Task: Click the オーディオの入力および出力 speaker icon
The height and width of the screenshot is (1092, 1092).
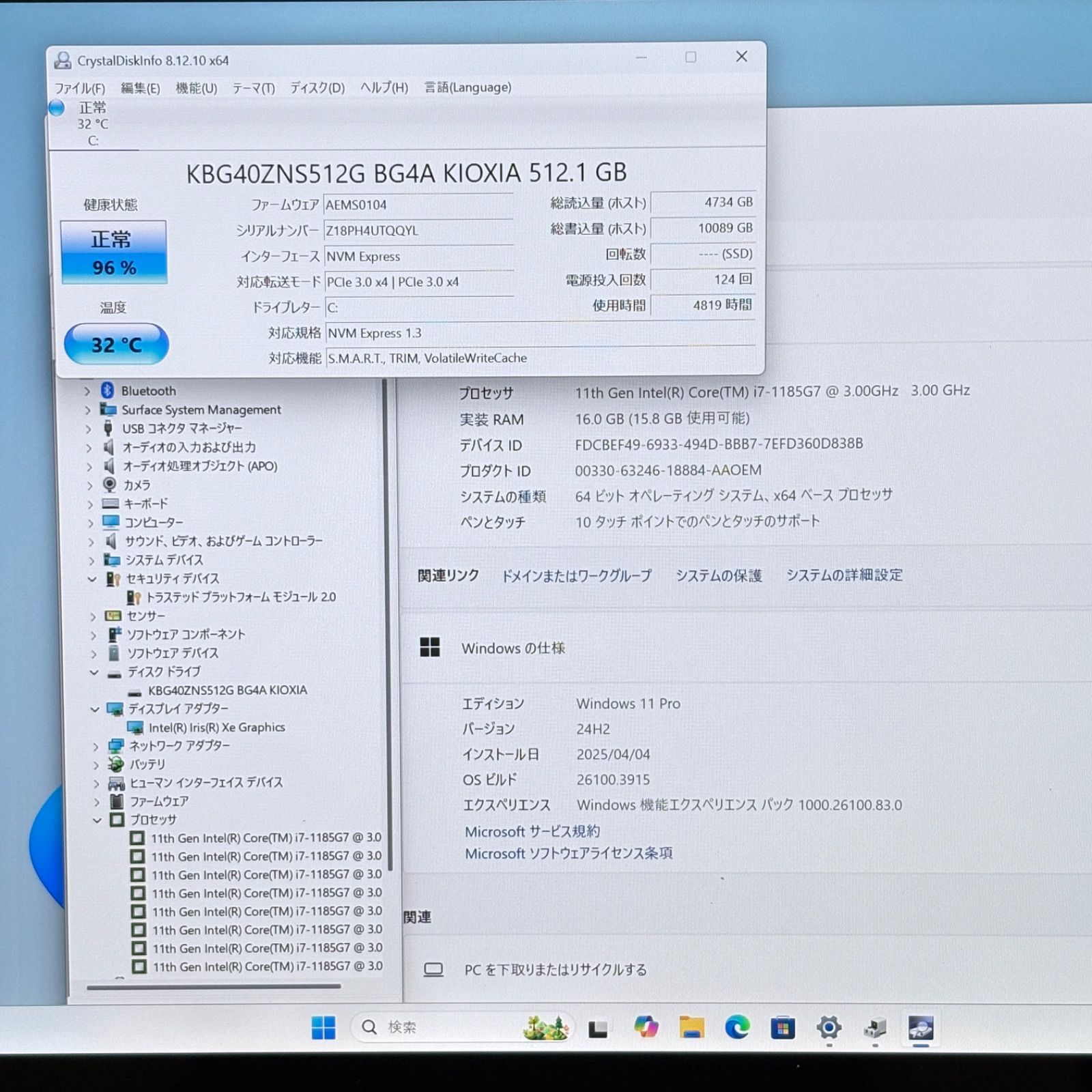Action: click(x=109, y=447)
